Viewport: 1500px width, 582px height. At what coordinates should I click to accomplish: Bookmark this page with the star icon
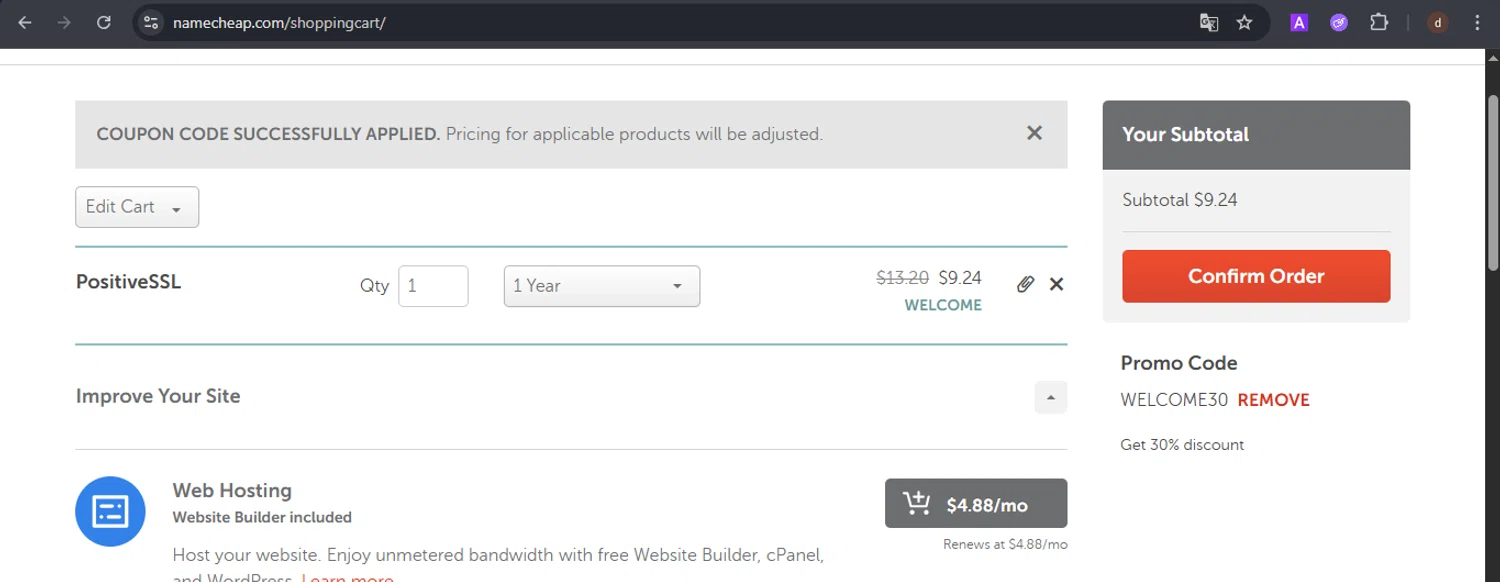(1244, 22)
